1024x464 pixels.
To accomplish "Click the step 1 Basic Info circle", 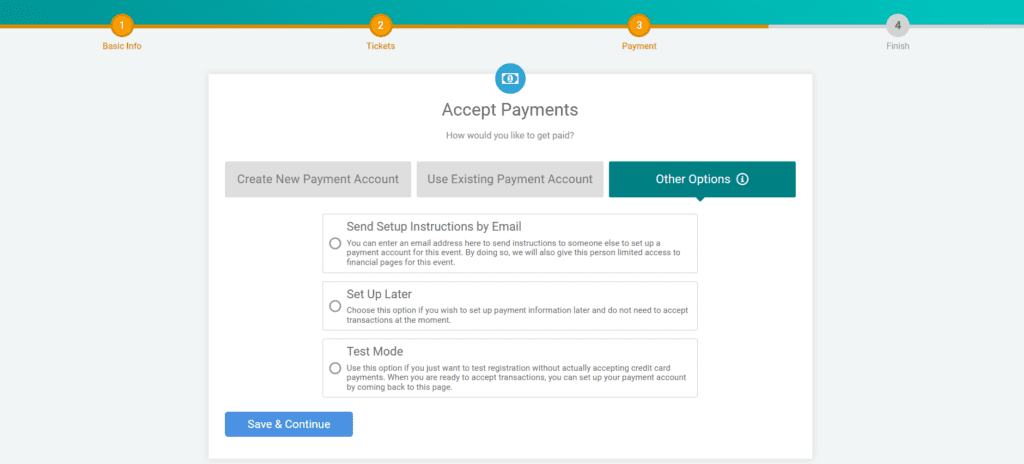I will (x=121, y=25).
